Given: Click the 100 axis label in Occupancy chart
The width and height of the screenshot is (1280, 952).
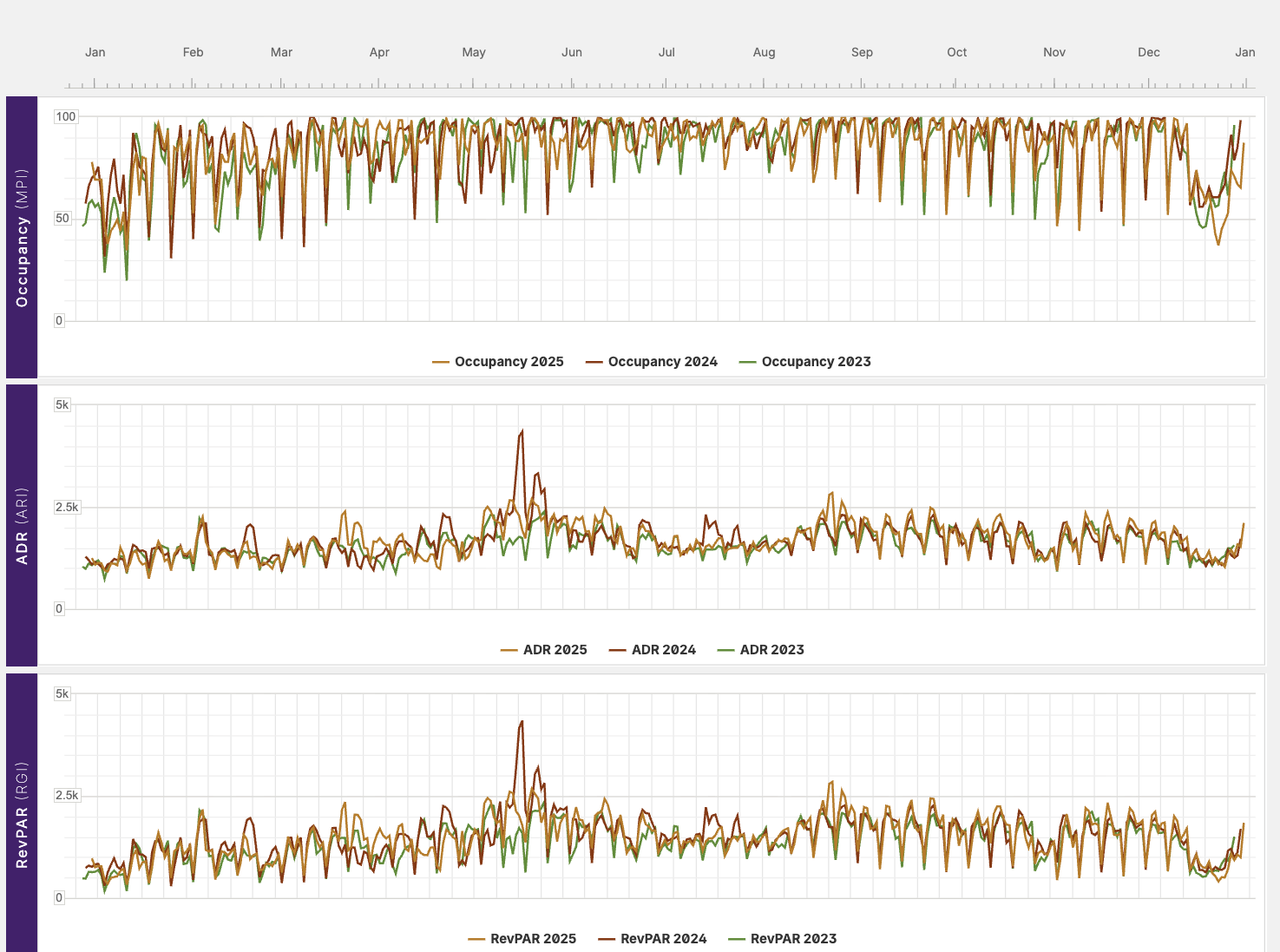Looking at the screenshot, I should tap(66, 116).
